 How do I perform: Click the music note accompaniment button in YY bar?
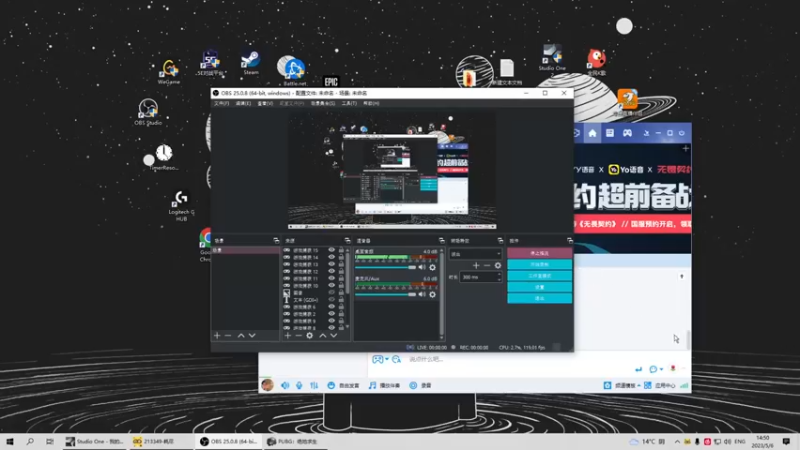tap(384, 385)
